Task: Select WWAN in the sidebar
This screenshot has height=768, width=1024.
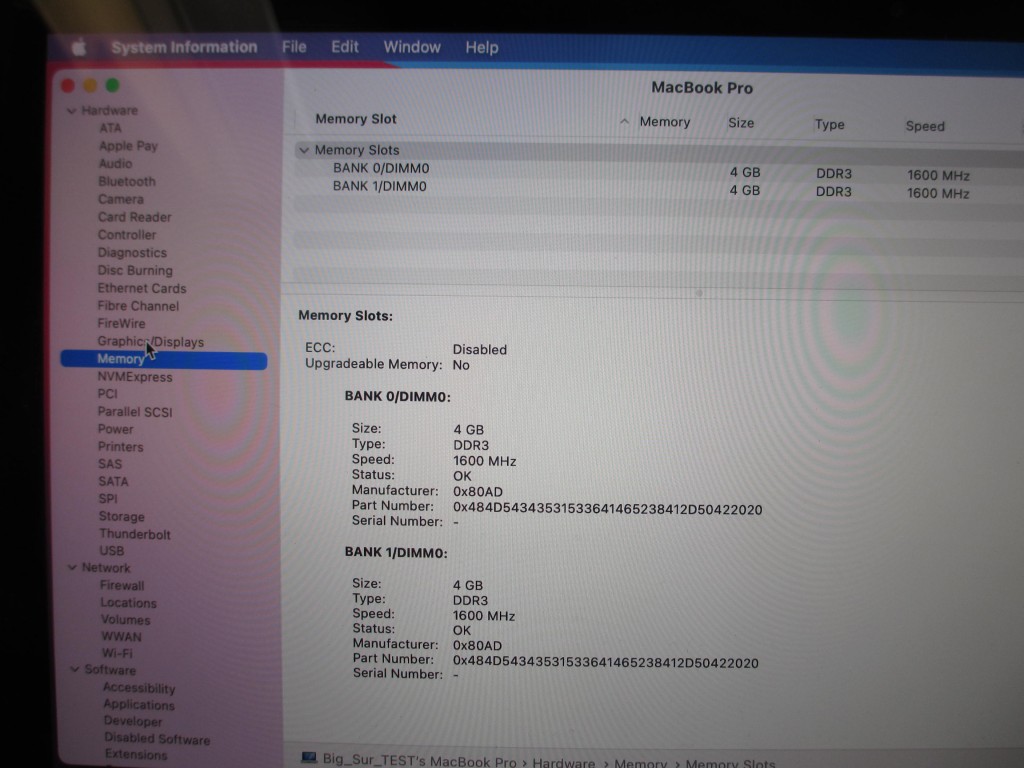Action: (121, 636)
